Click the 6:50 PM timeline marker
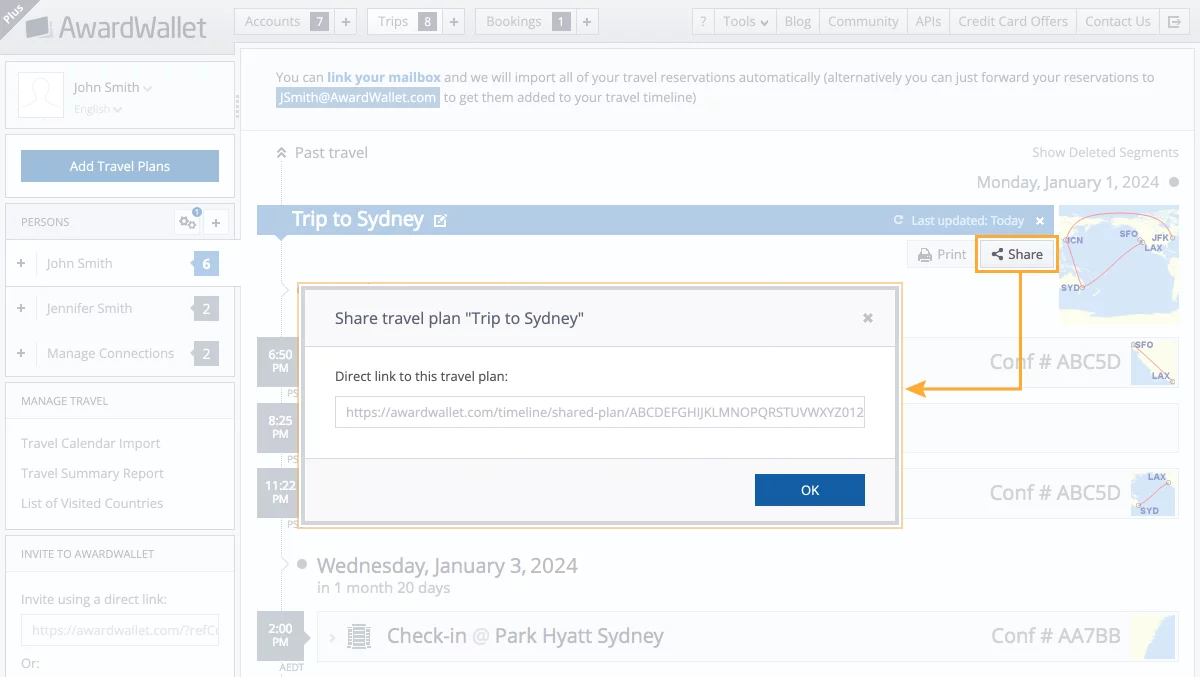Screen dimensions: 1200x677 click(x=280, y=362)
